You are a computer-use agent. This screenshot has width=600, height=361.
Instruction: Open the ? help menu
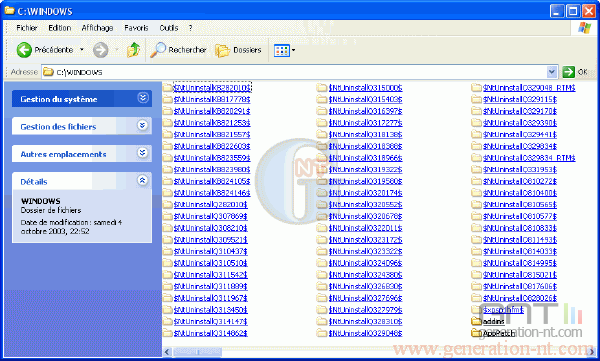tap(190, 28)
